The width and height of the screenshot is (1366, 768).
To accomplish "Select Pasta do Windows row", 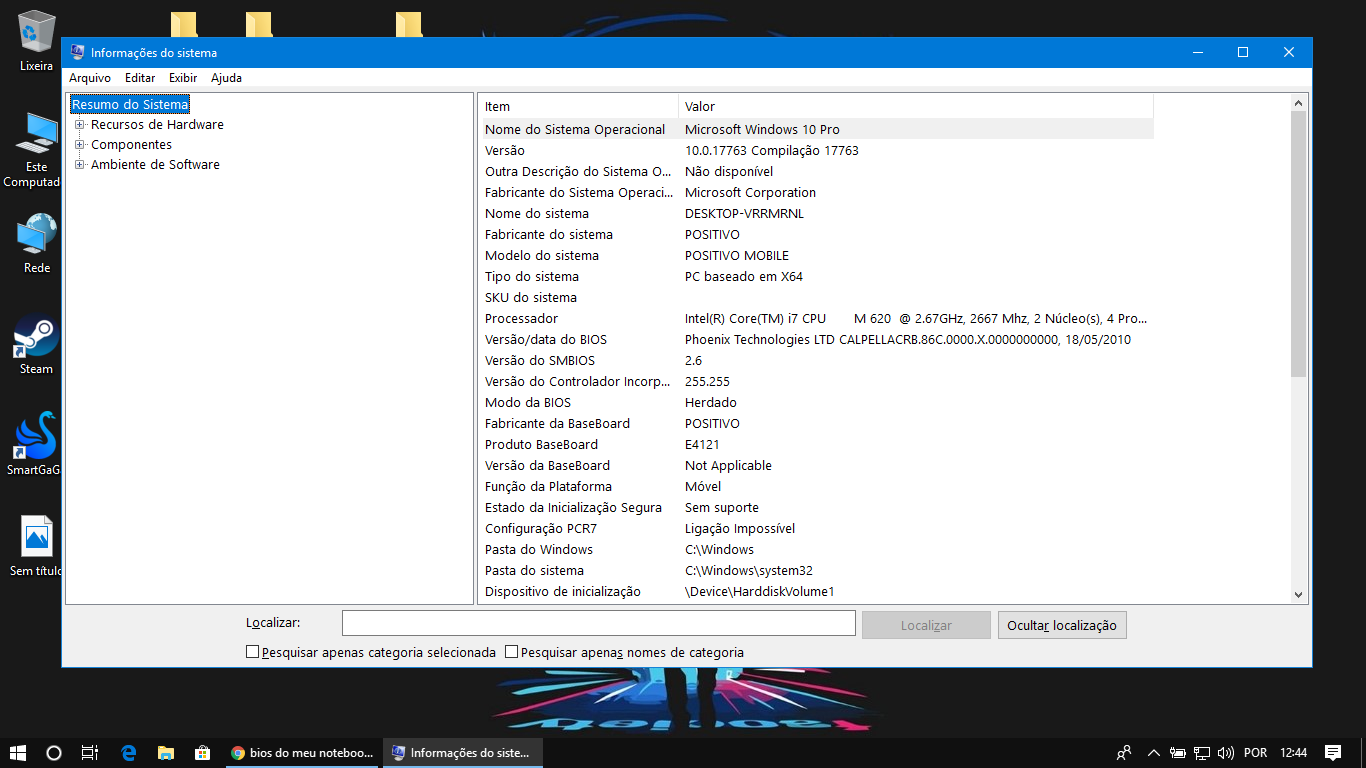I will click(x=816, y=549).
